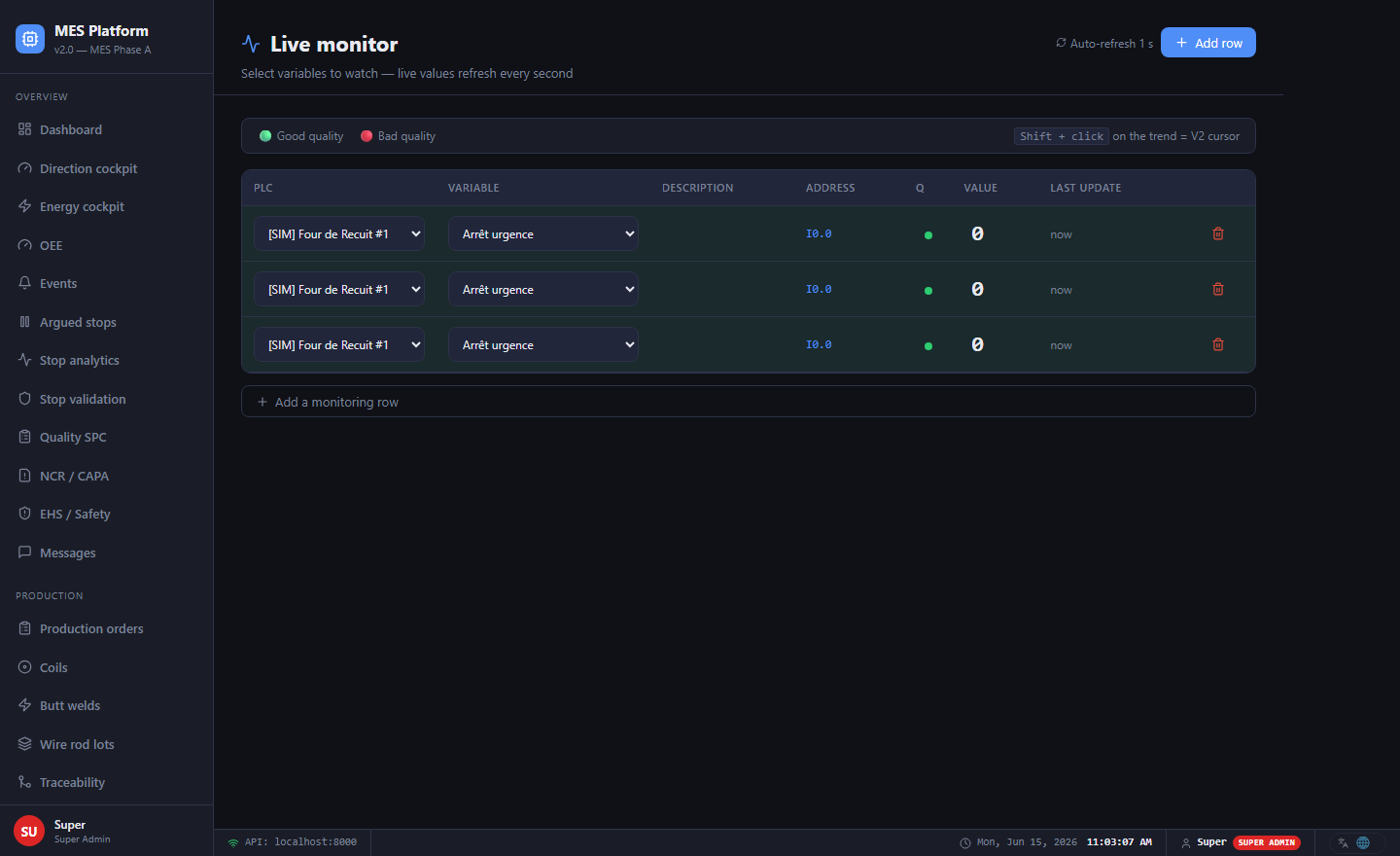Click the Events bell icon
Viewport: 1400px width, 856px height.
(x=25, y=283)
